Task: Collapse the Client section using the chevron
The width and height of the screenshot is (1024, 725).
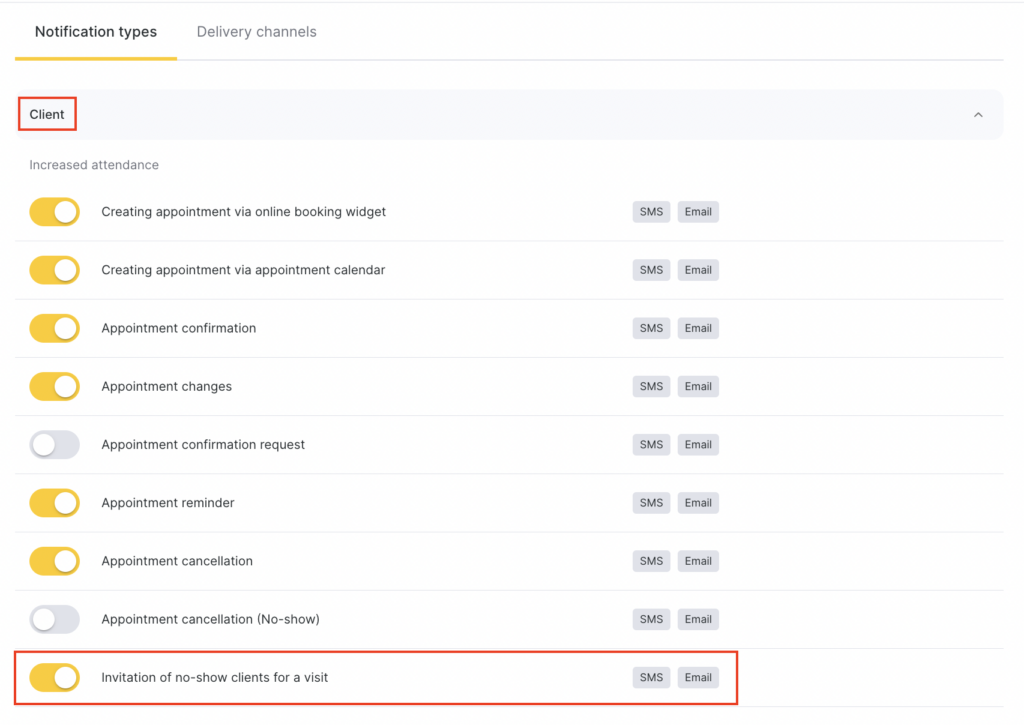Action: coord(978,115)
